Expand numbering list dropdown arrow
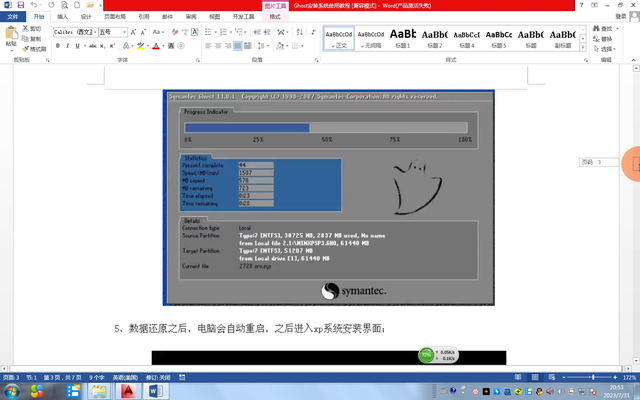This screenshot has height=400, width=640. pyautogui.click(x=230, y=32)
